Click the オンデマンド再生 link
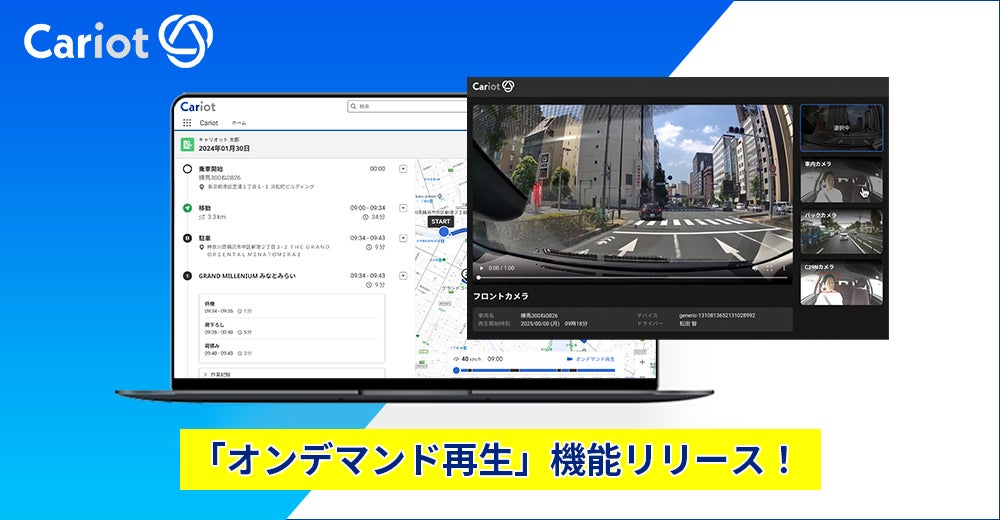This screenshot has height=520, width=1000. (594, 359)
